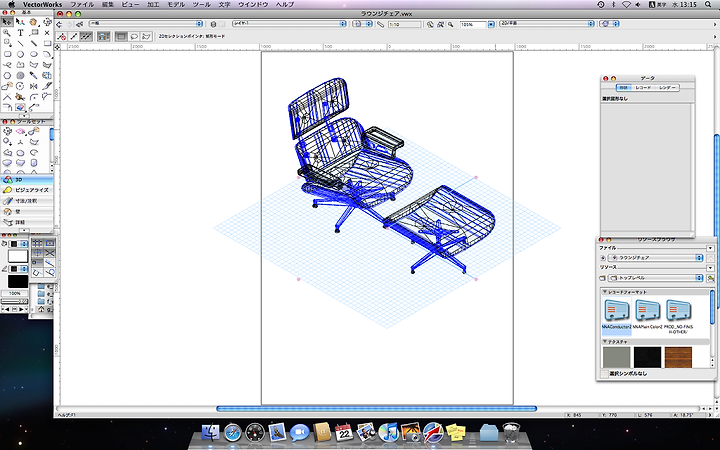Viewport: 720px width, 450px height.
Task: Open the layer dropdown in view bar
Action: tap(289, 24)
